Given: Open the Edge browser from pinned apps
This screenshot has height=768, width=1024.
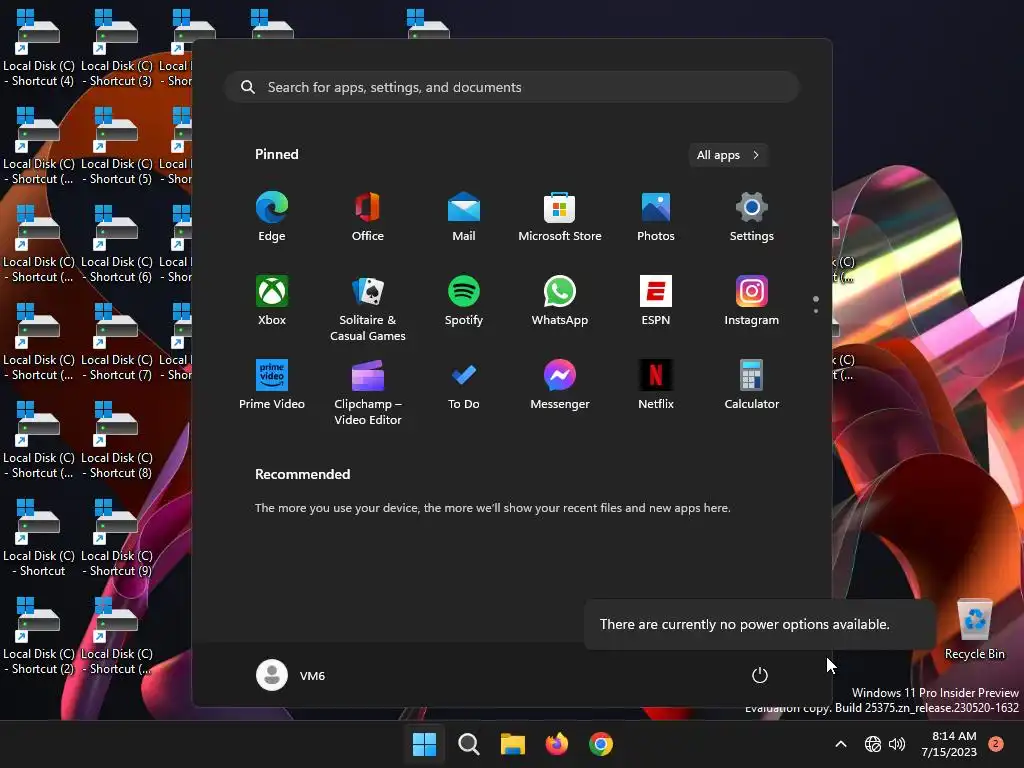Looking at the screenshot, I should 272,217.
